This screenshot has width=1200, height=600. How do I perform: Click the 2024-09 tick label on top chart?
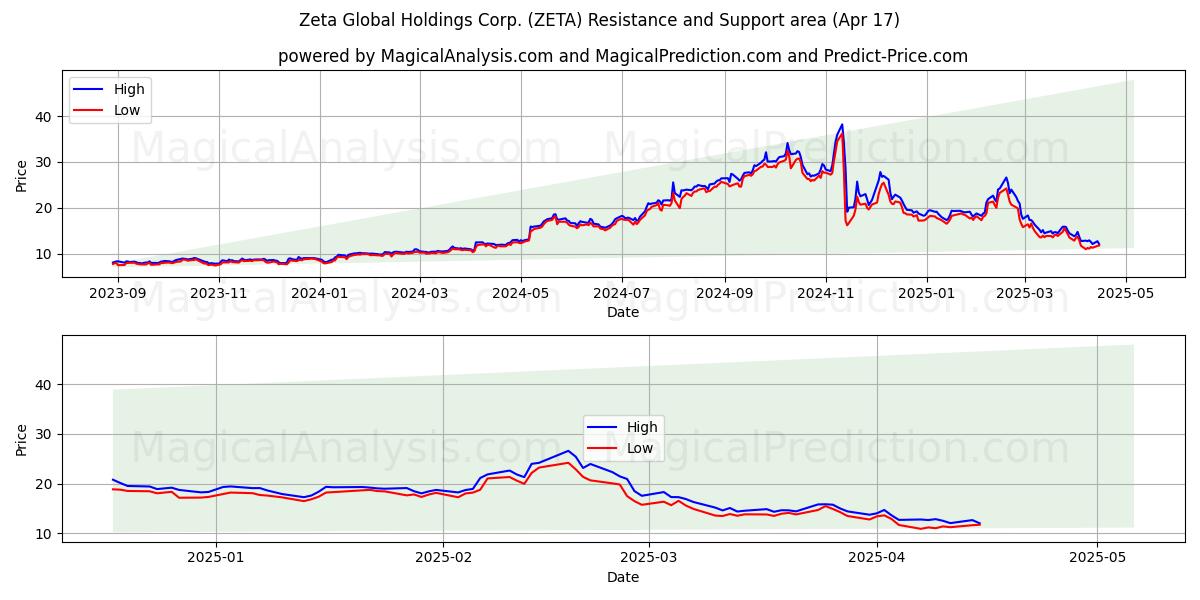tap(724, 294)
